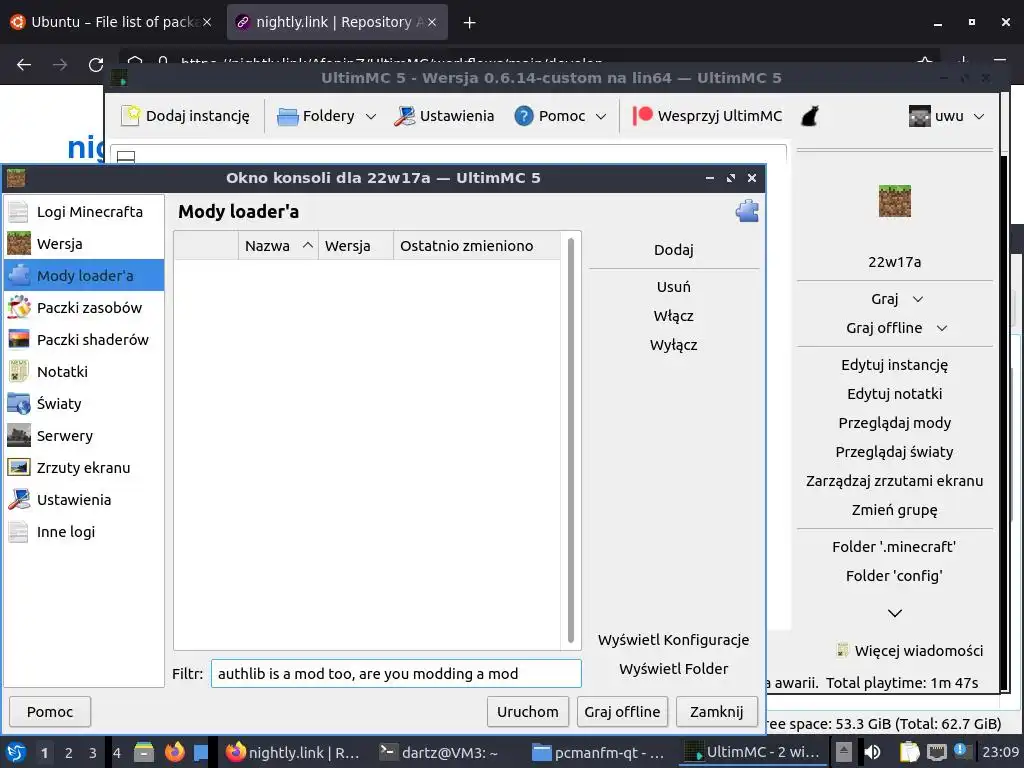This screenshot has width=1024, height=768.
Task: Open a new browser tab
Action: coord(469,22)
